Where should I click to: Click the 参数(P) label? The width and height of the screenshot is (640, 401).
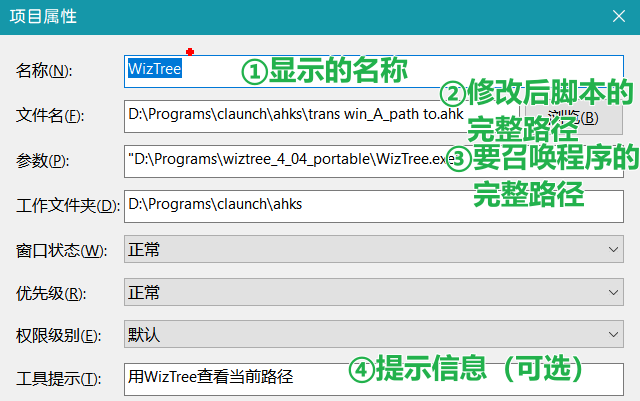(x=44, y=160)
